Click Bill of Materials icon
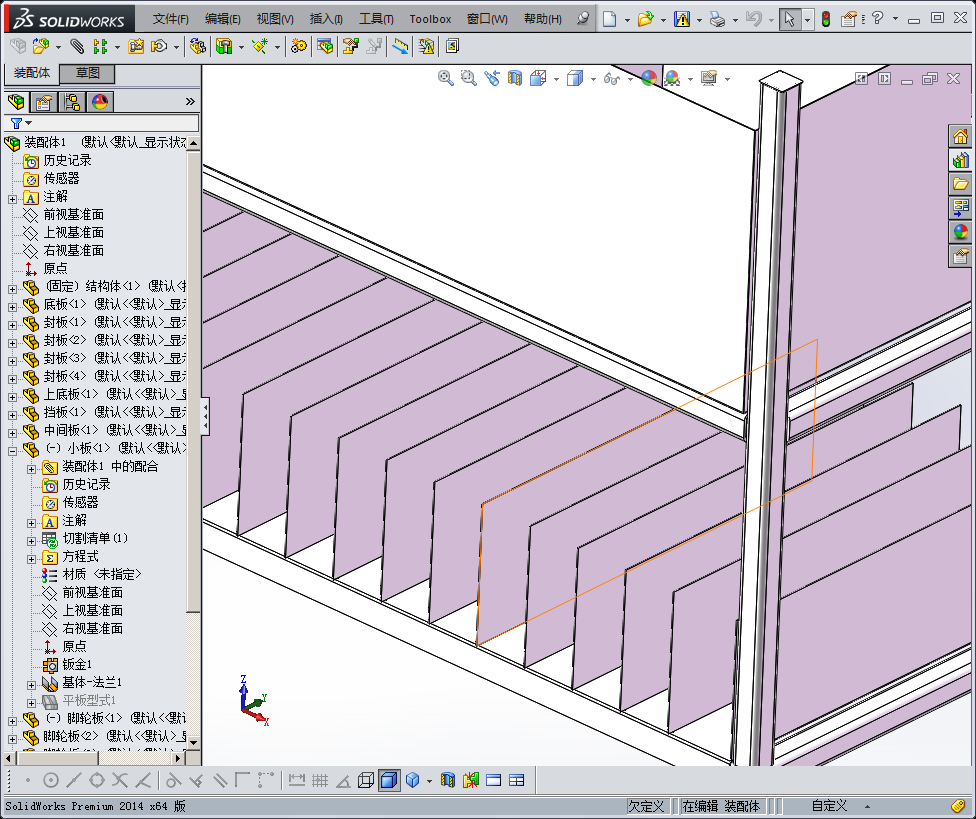976x819 pixels. [x=325, y=46]
